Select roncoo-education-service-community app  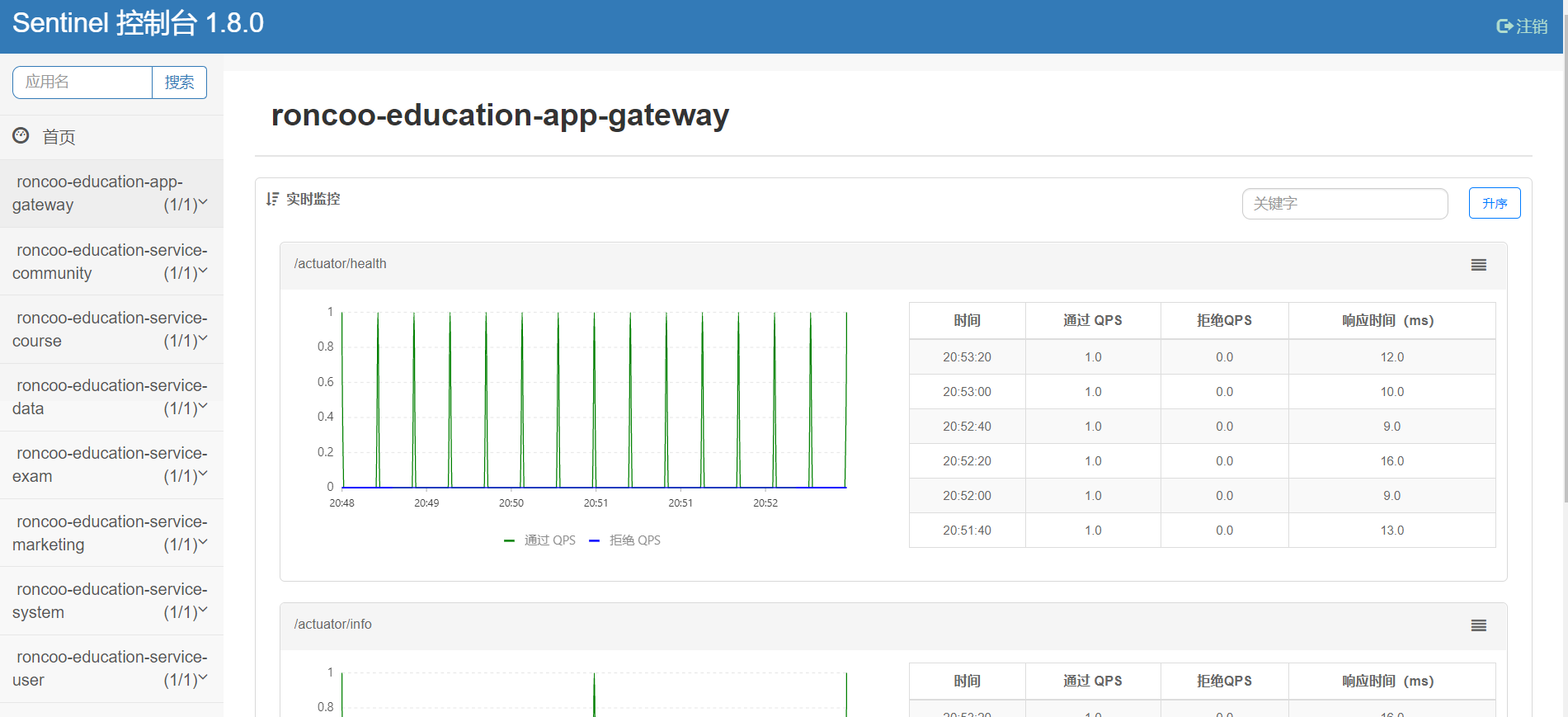point(111,262)
